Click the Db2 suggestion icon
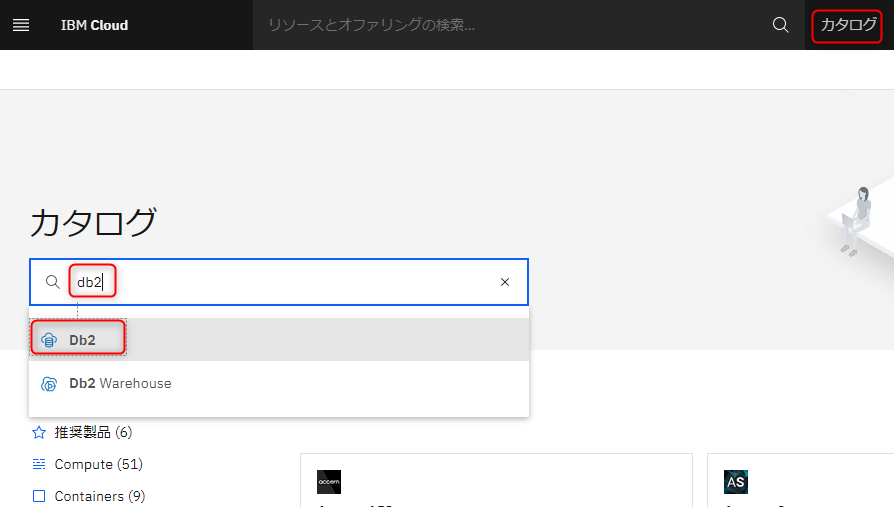The height and width of the screenshot is (507, 894). (x=49, y=340)
